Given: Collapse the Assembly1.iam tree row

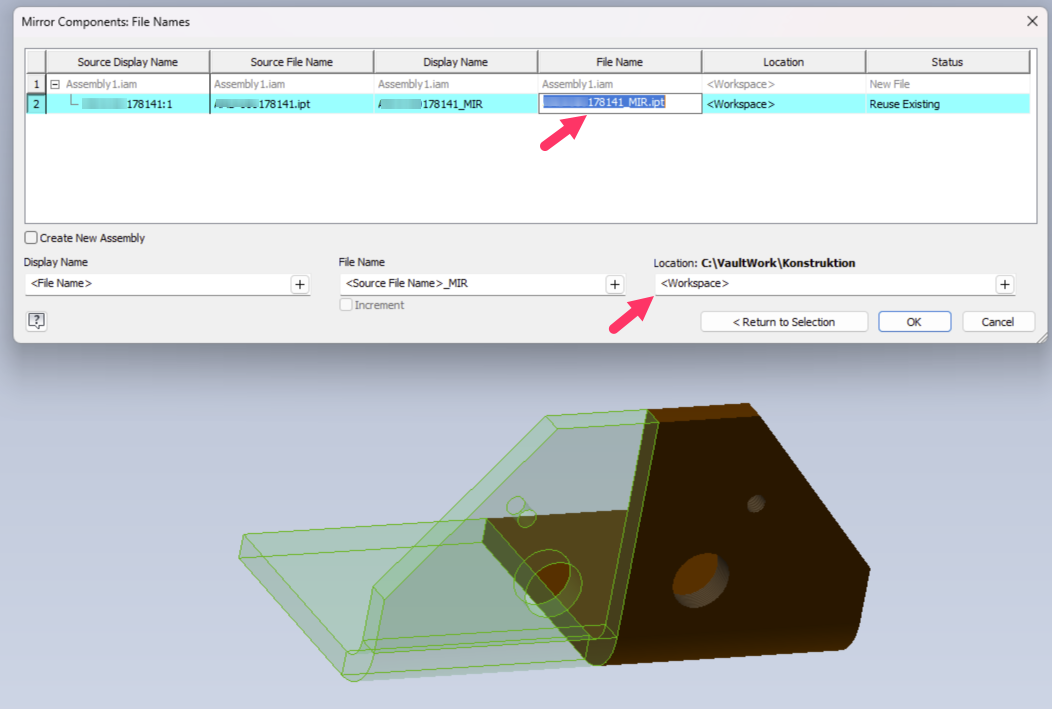Looking at the screenshot, I should (55, 85).
